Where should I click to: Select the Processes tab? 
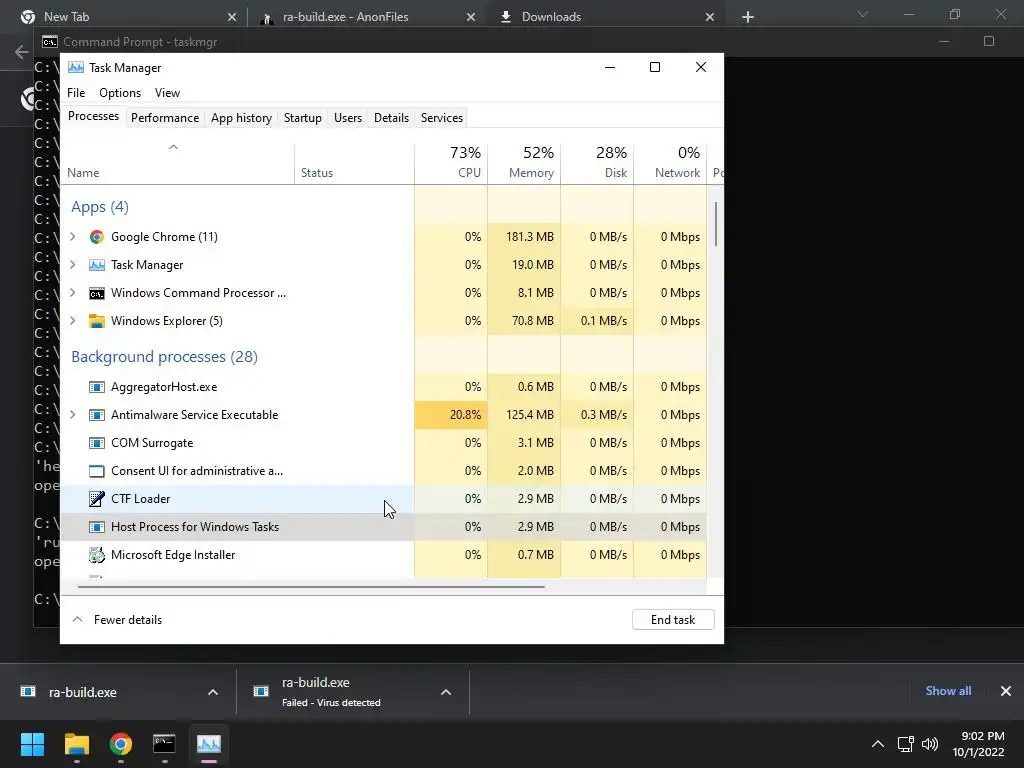coord(93,116)
